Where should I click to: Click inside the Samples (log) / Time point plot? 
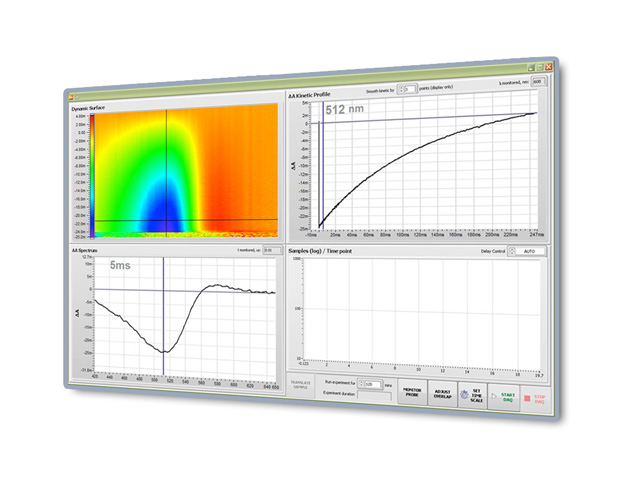tap(420, 310)
